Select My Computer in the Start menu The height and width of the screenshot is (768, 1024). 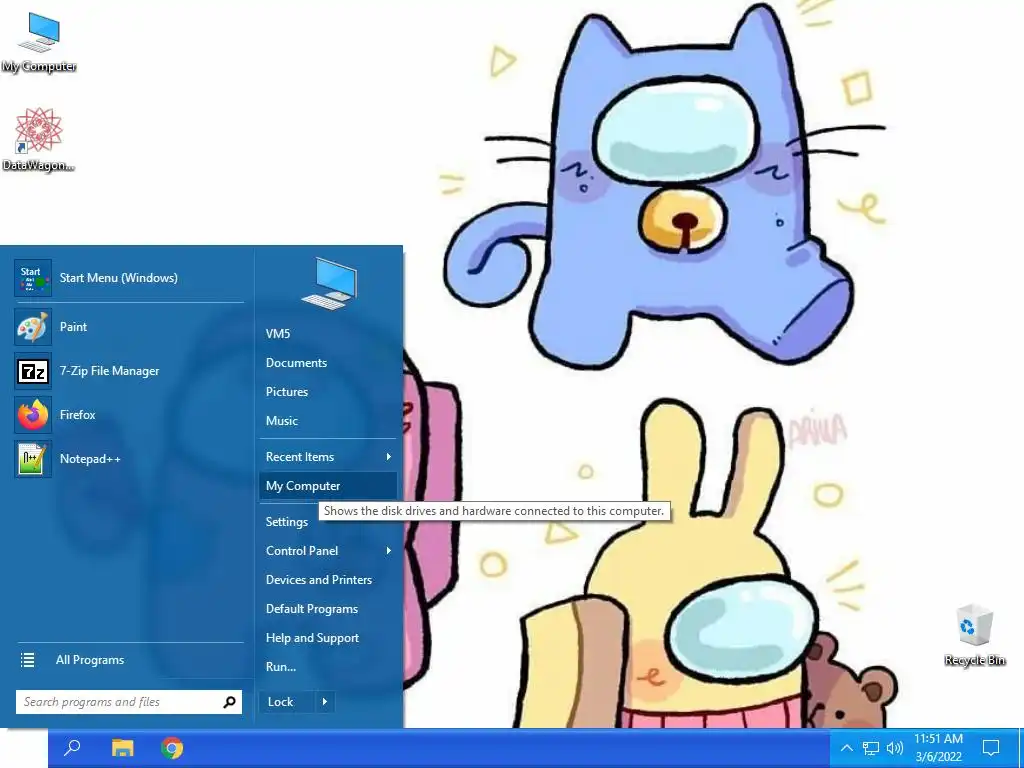point(327,486)
